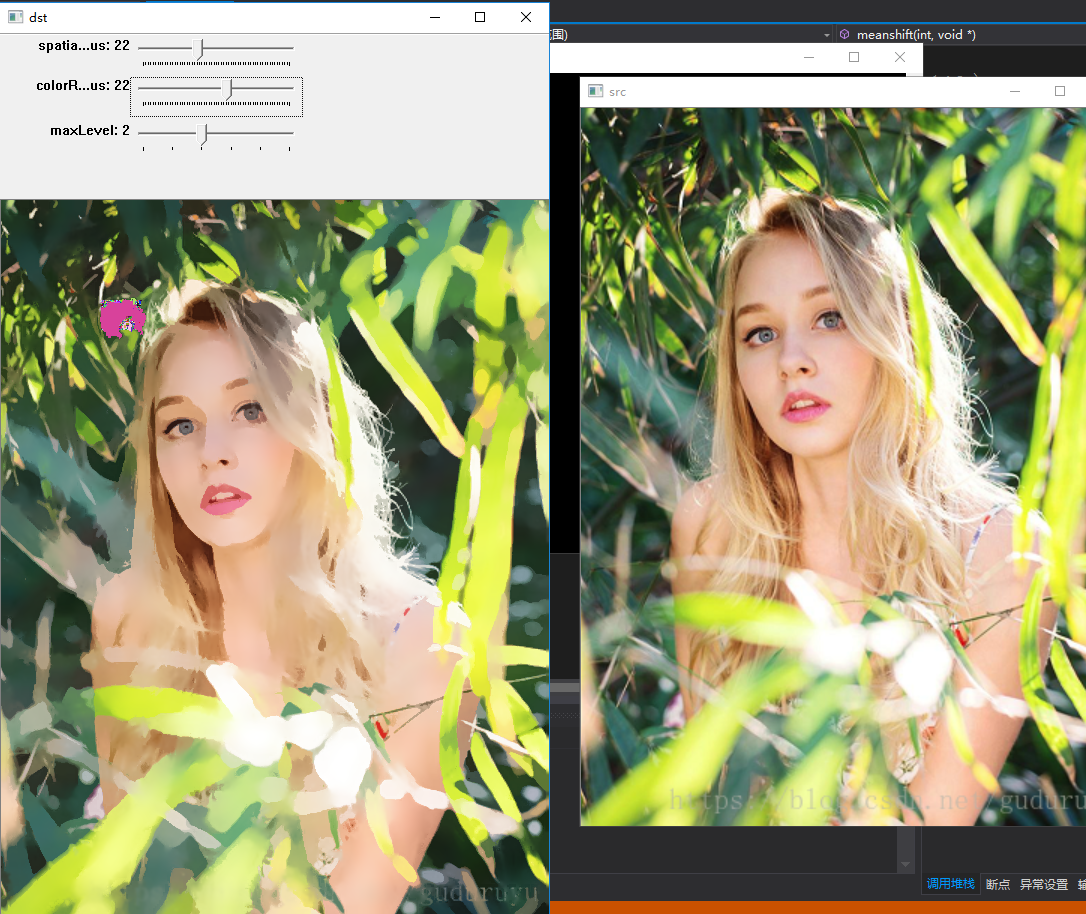
Task: Maximize the src image window
Action: pyautogui.click(x=1060, y=91)
